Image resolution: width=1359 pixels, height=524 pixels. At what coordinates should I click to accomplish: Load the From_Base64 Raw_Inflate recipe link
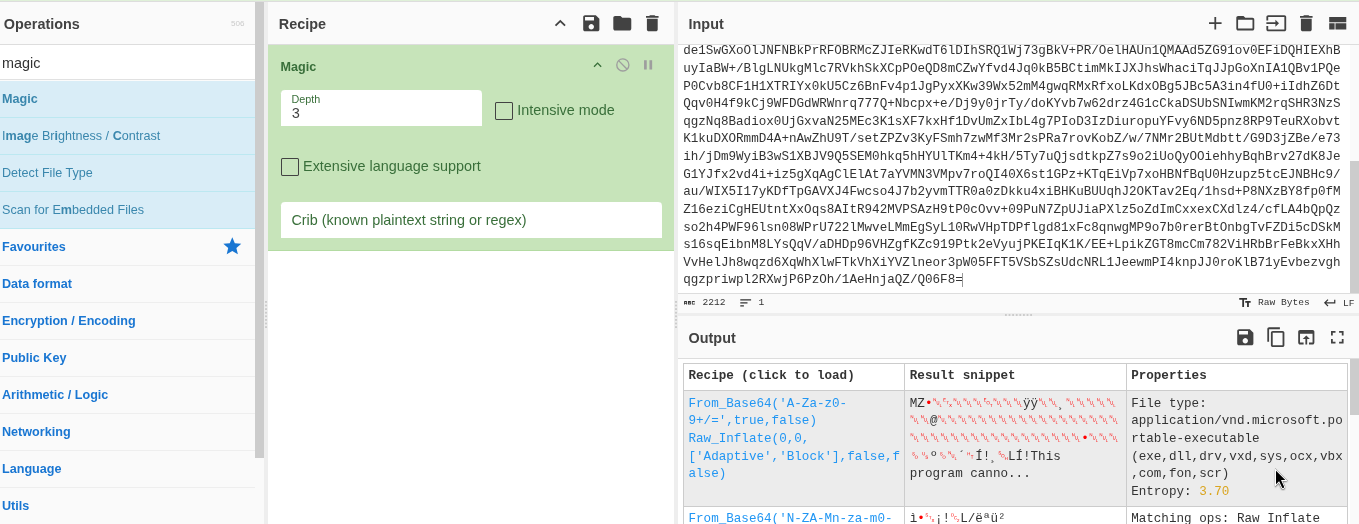[x=794, y=438]
